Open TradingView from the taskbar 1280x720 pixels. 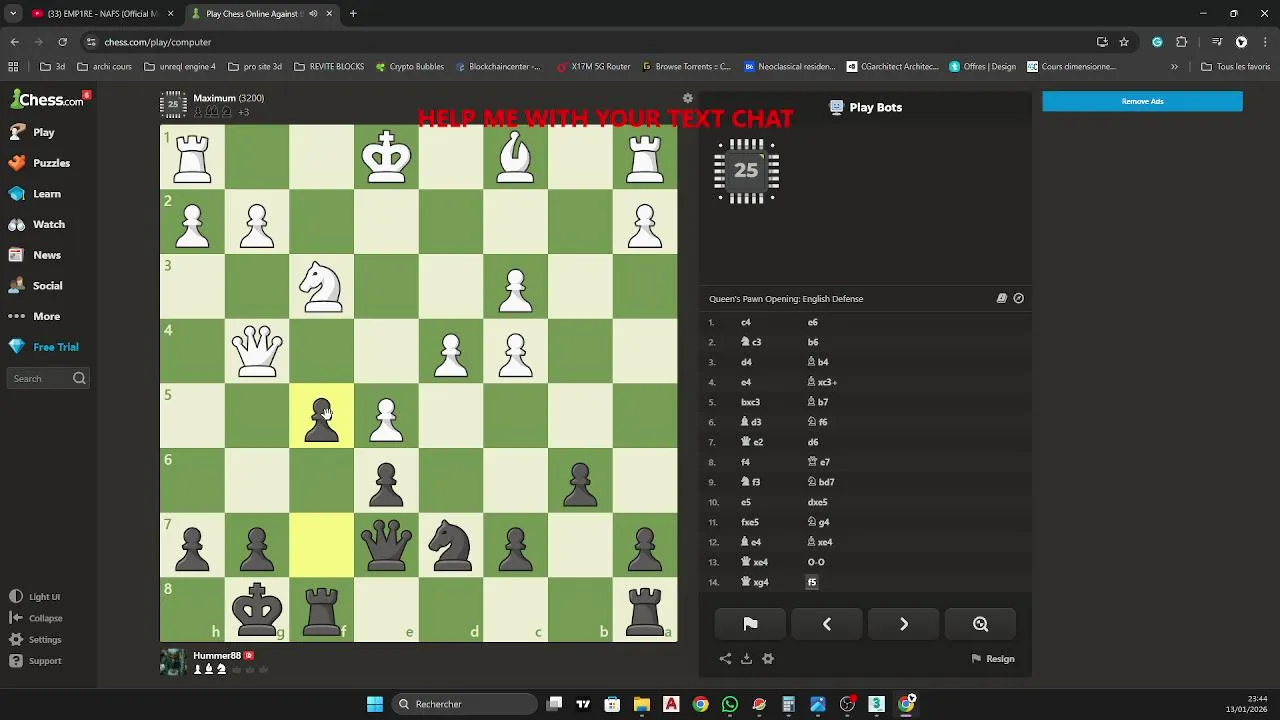[x=583, y=704]
